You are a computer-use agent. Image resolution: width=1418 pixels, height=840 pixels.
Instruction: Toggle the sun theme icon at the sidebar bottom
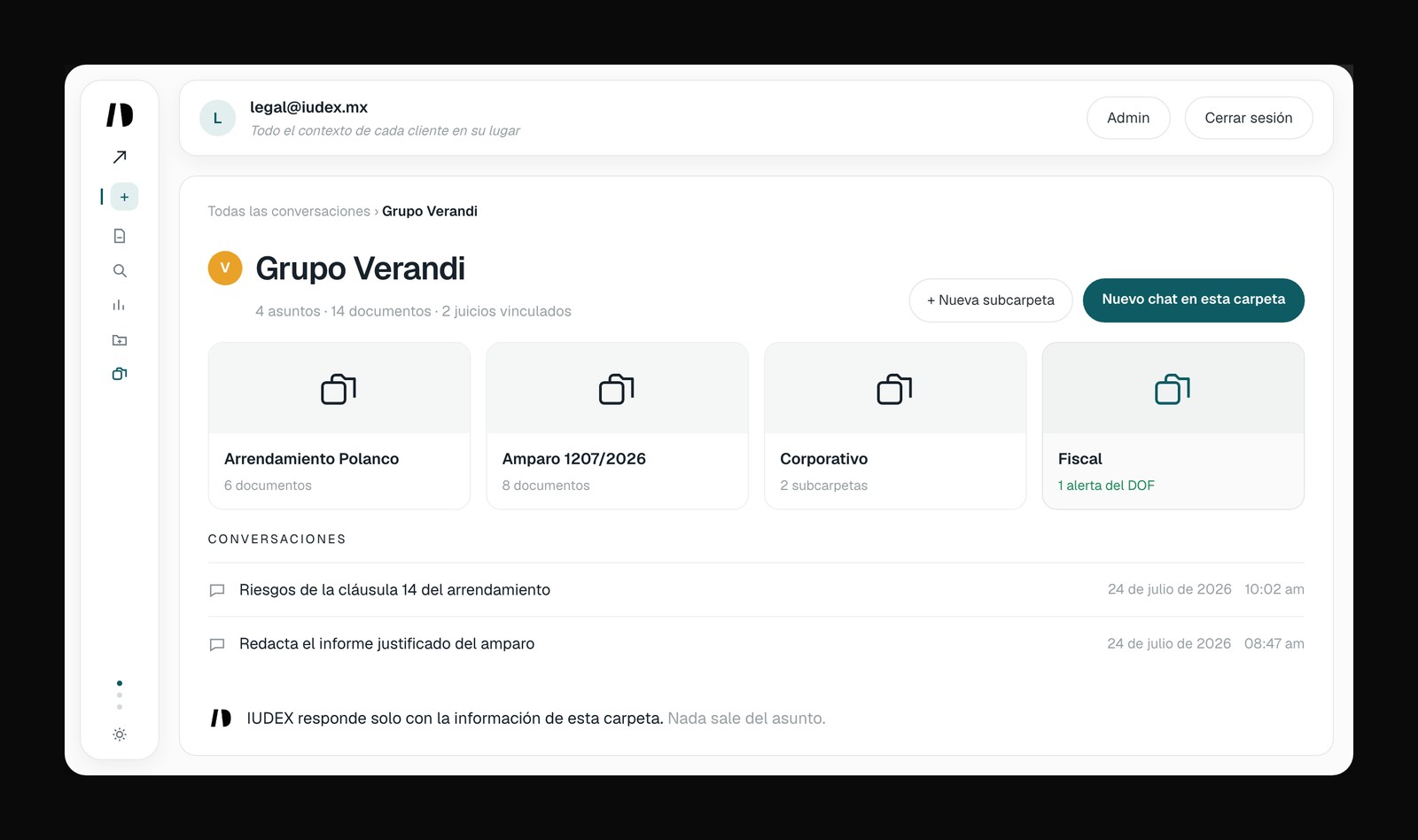[x=120, y=735]
